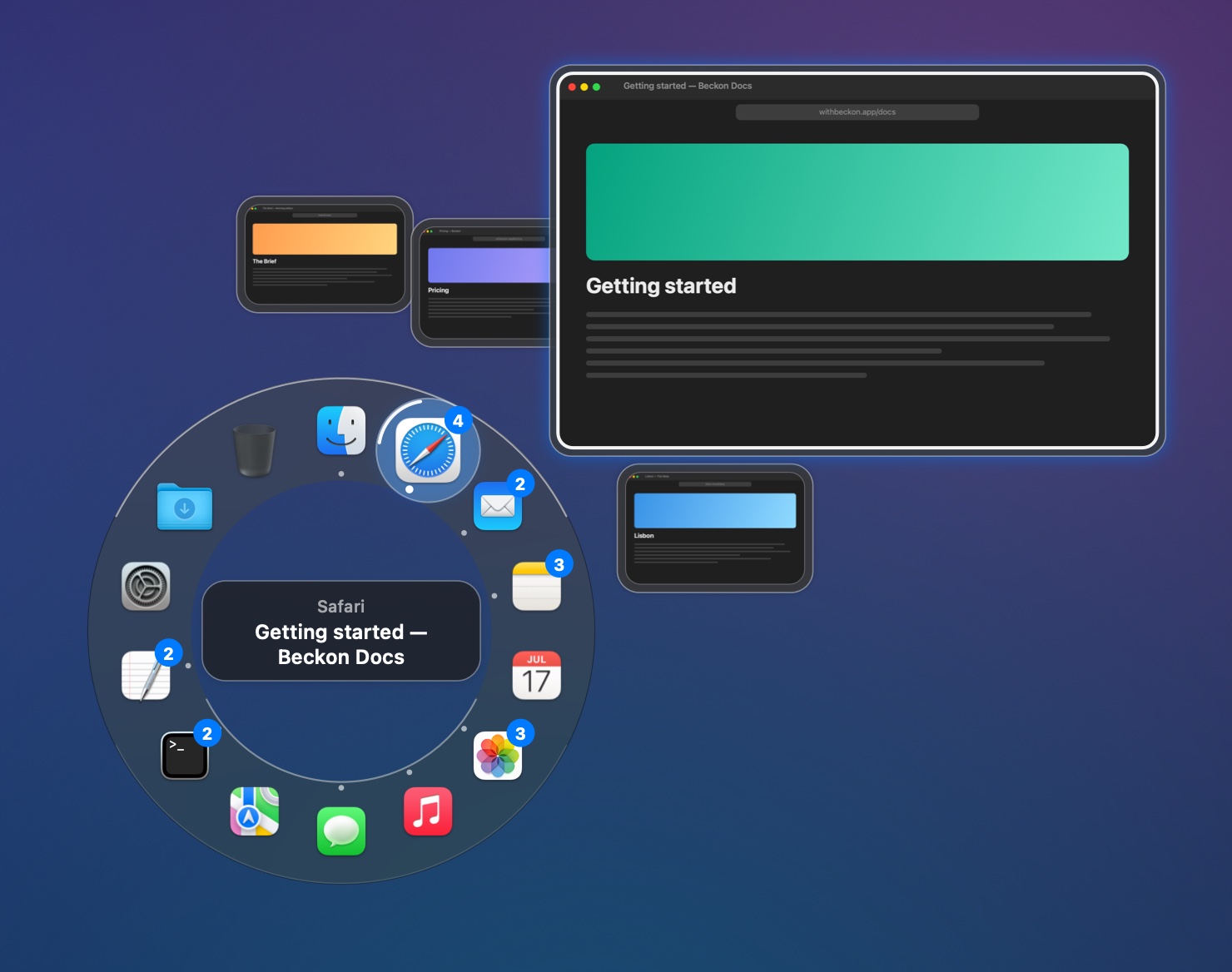Click the Trash icon in the ring
This screenshot has width=1232, height=972.
[x=255, y=450]
